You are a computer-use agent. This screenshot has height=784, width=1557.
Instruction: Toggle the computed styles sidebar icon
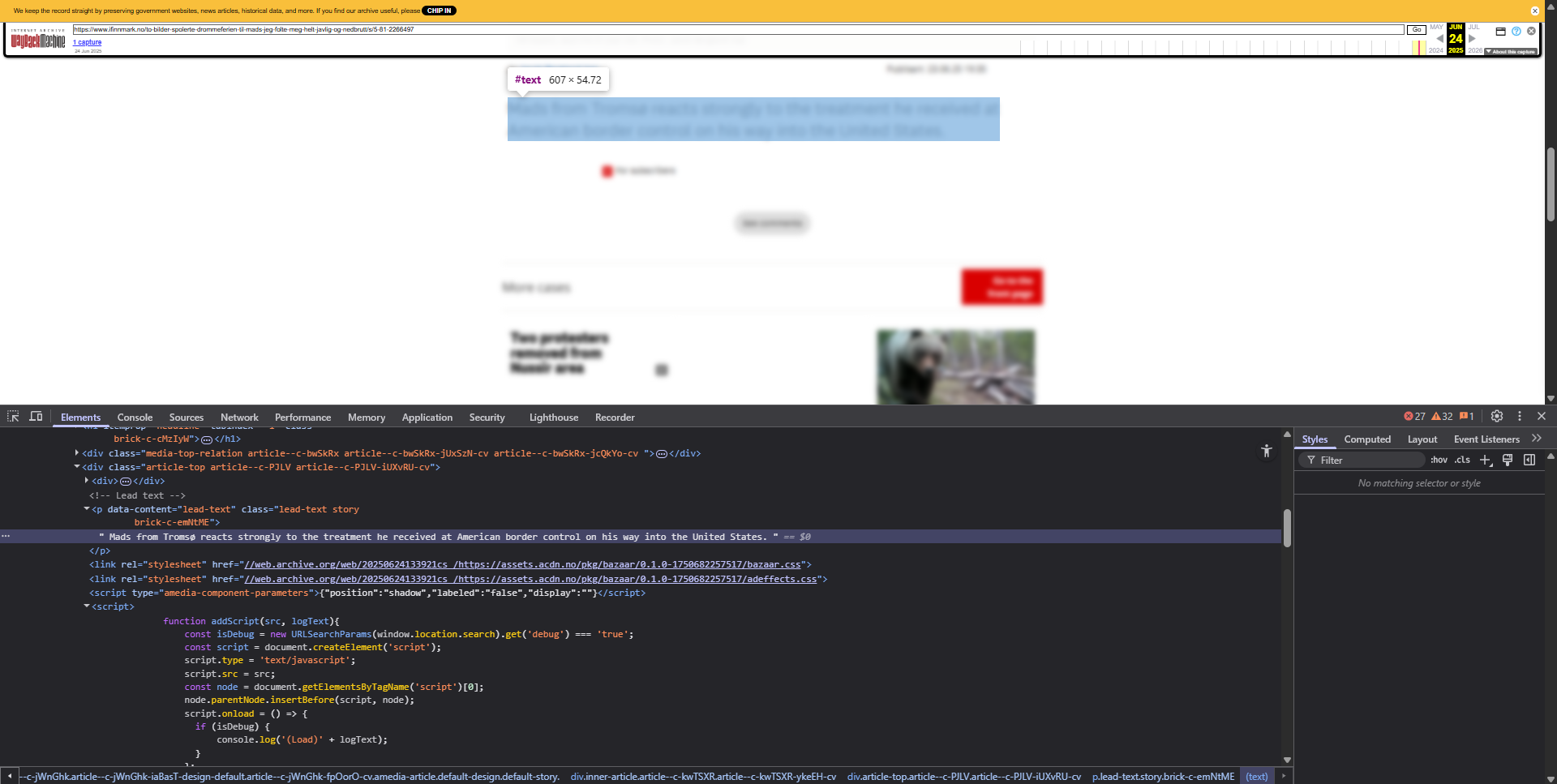pyautogui.click(x=1529, y=460)
